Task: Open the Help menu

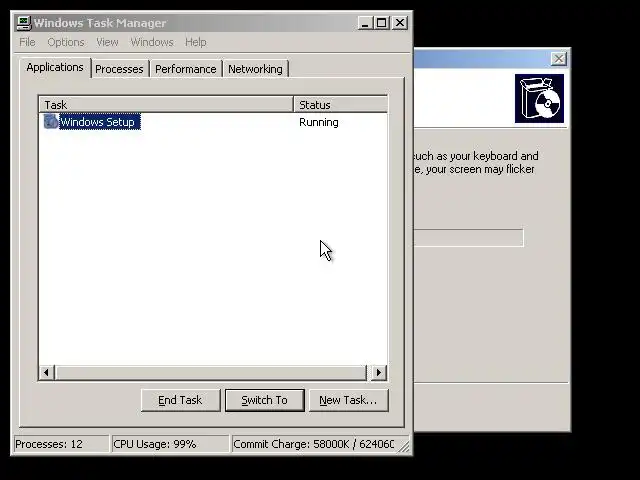Action: pos(196,42)
